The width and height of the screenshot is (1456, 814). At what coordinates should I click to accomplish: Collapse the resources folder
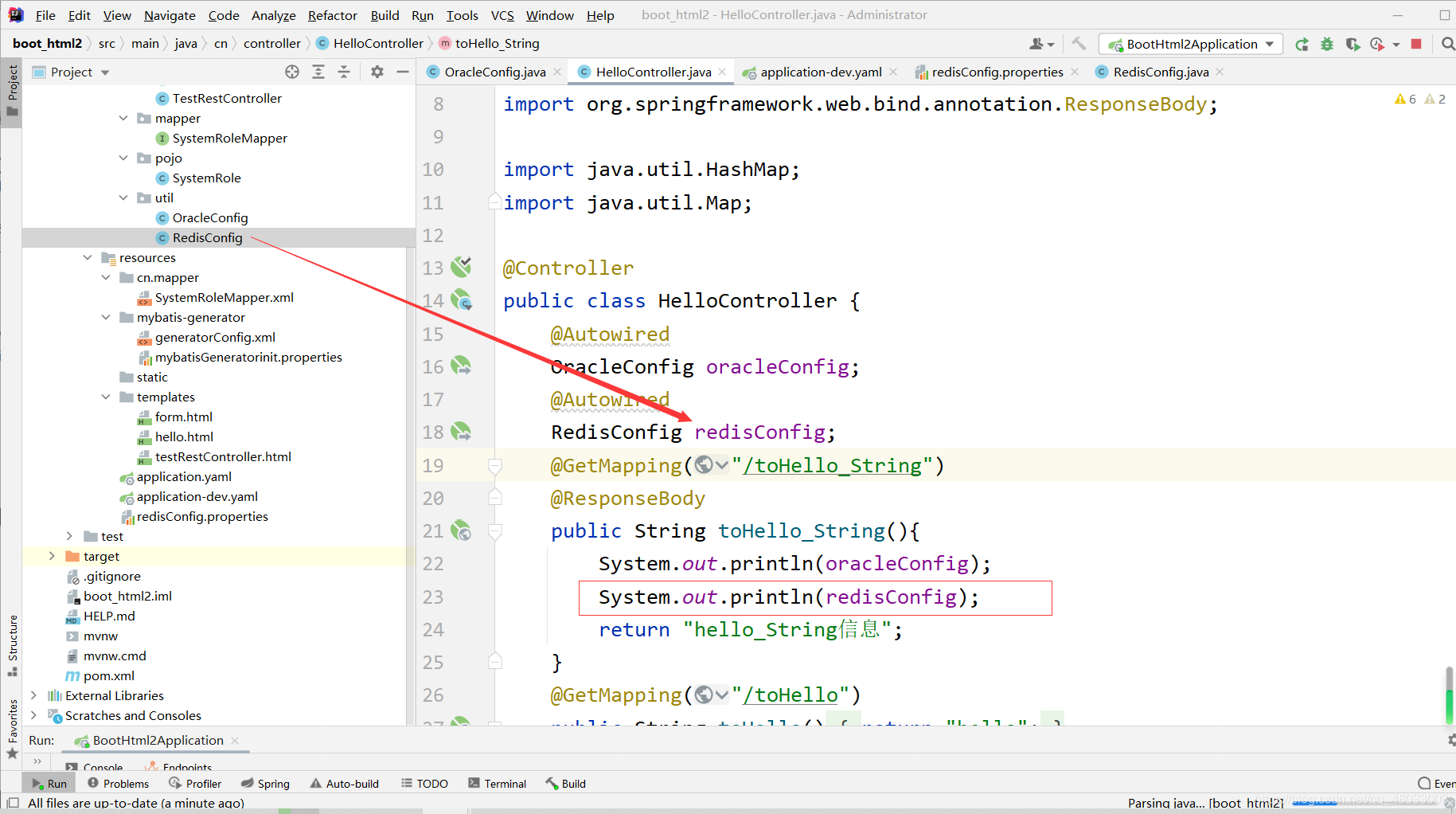(x=88, y=257)
